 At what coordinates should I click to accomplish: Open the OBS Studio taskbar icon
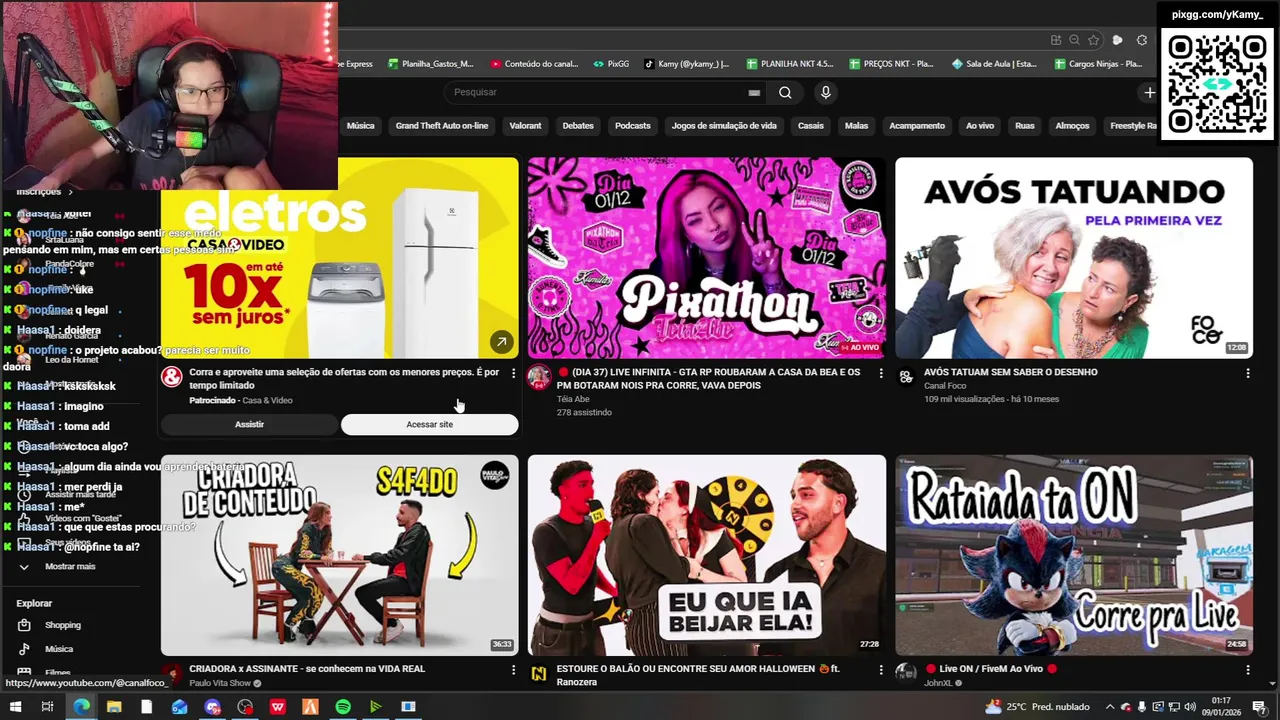tap(245, 707)
